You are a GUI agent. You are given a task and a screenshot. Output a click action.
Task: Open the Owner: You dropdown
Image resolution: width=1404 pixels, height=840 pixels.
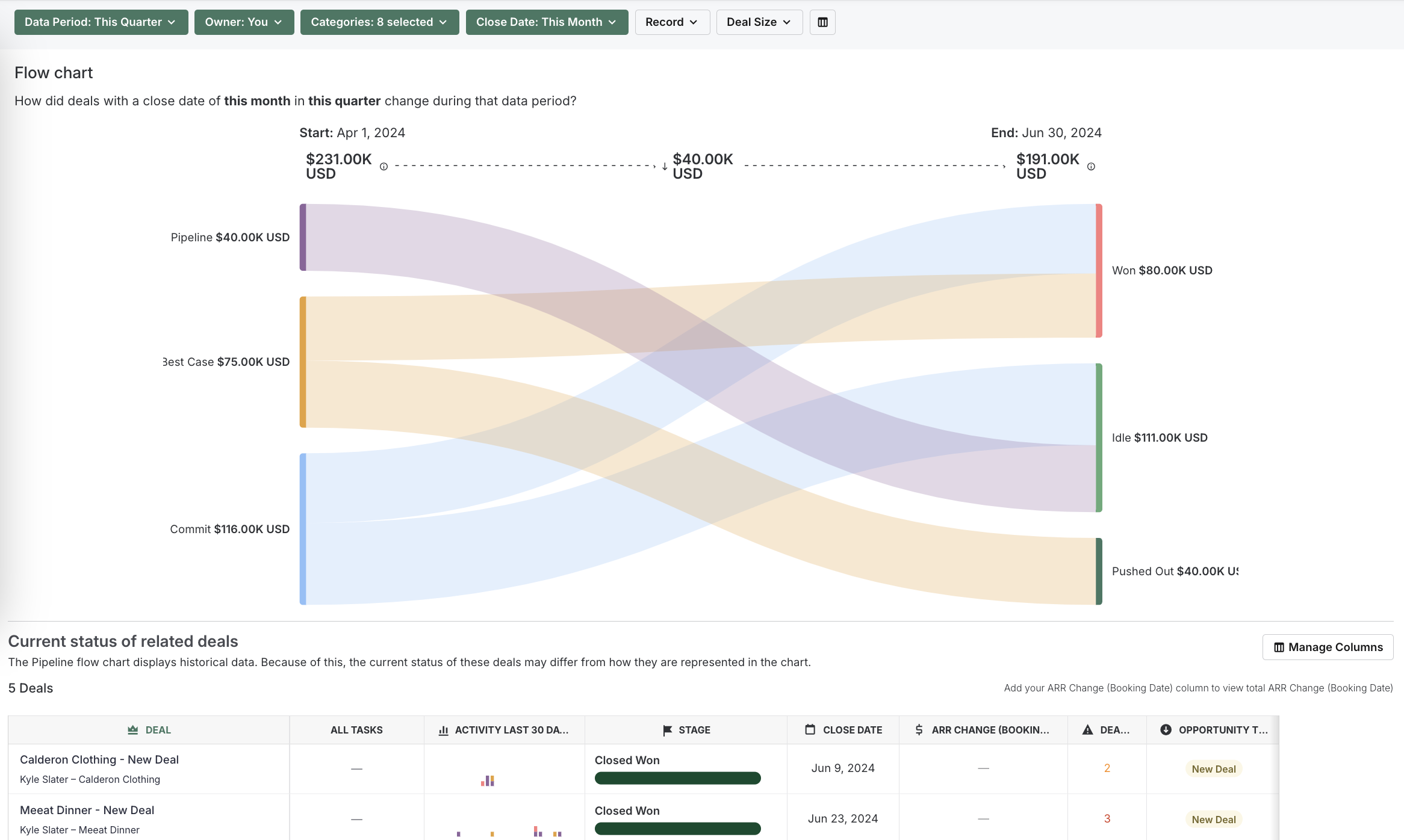tap(243, 22)
